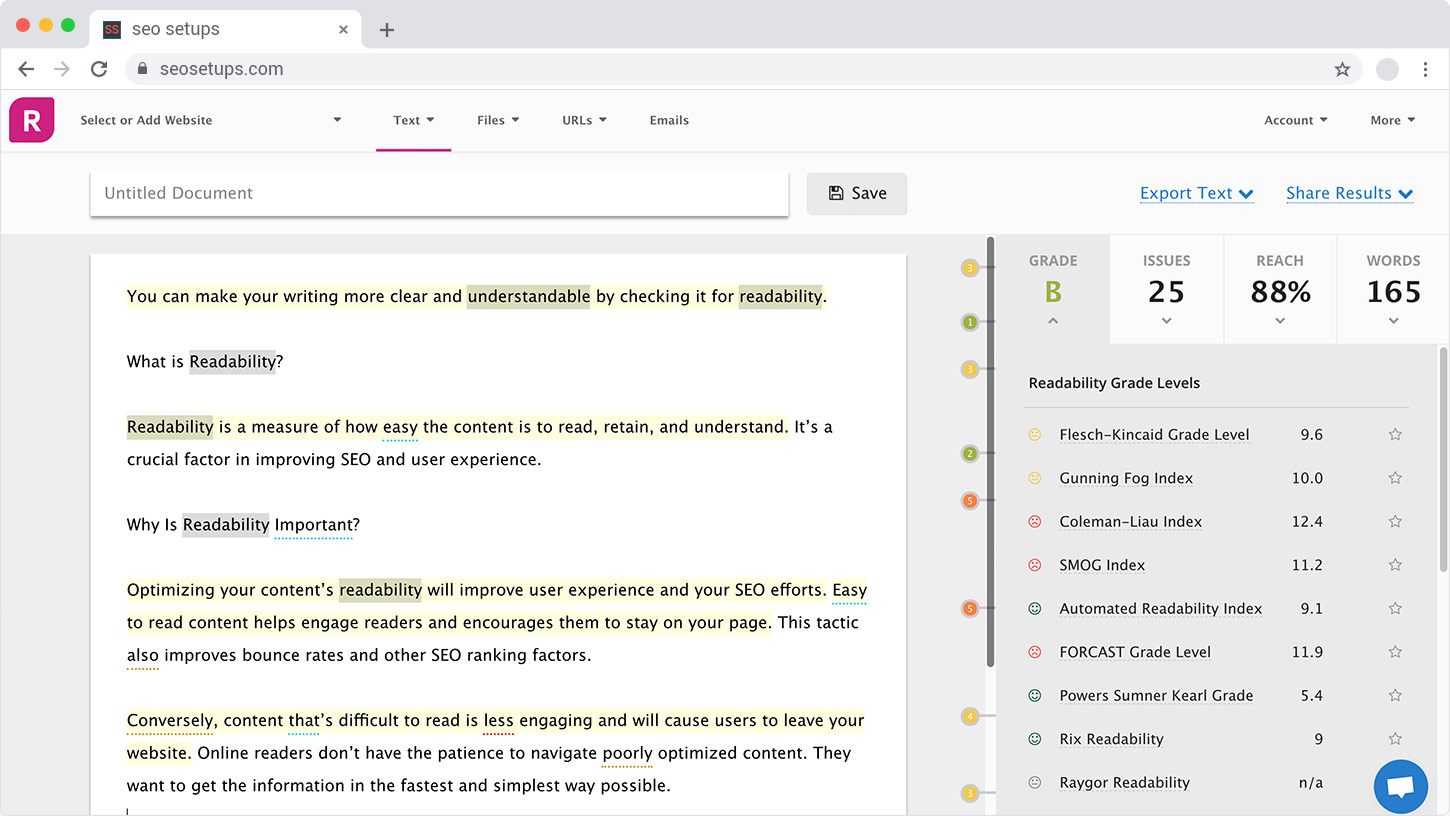The image size is (1450, 816).
Task: Click the pink R Readable logo
Action: (32, 120)
